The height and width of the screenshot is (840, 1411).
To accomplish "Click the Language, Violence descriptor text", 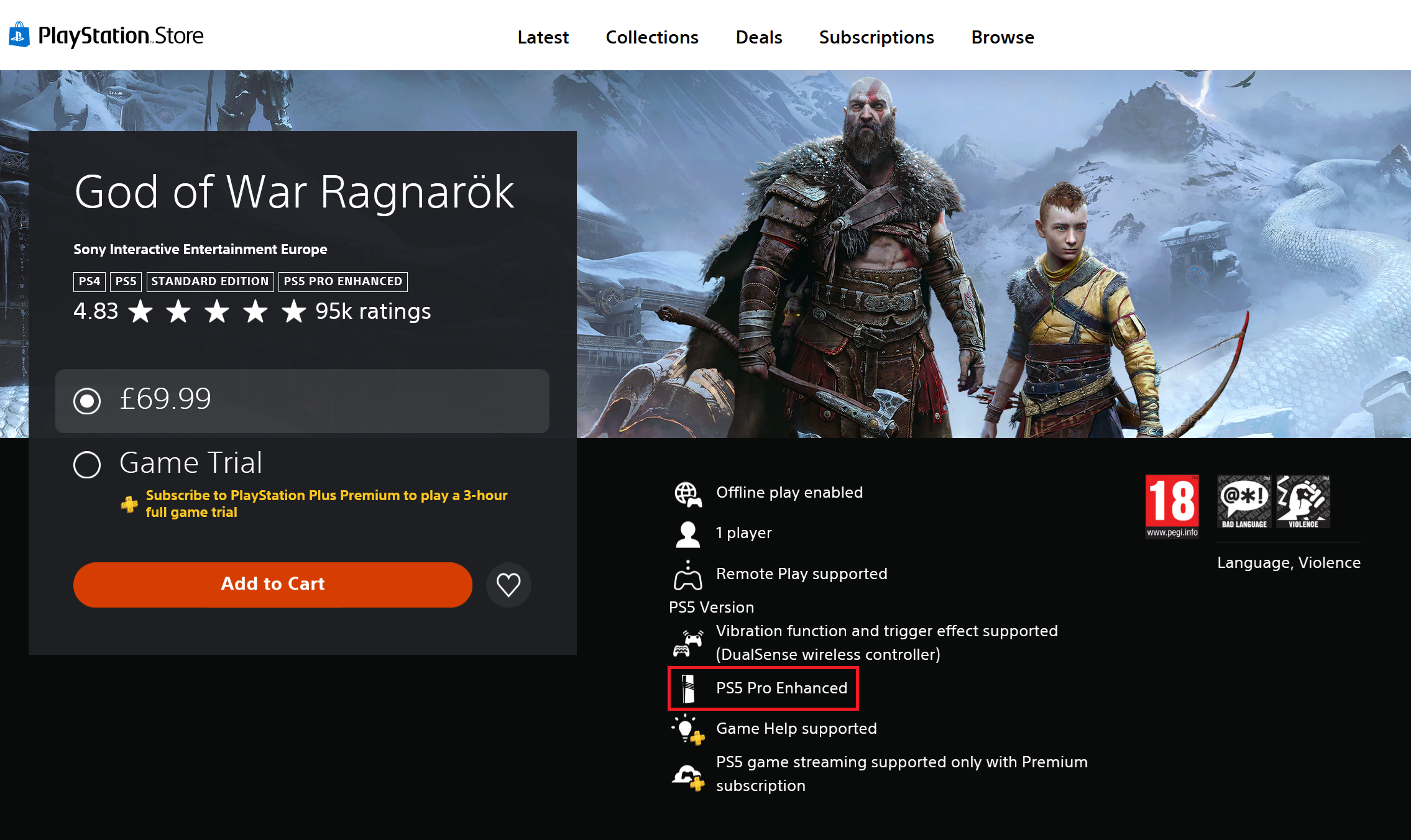I will tap(1289, 563).
